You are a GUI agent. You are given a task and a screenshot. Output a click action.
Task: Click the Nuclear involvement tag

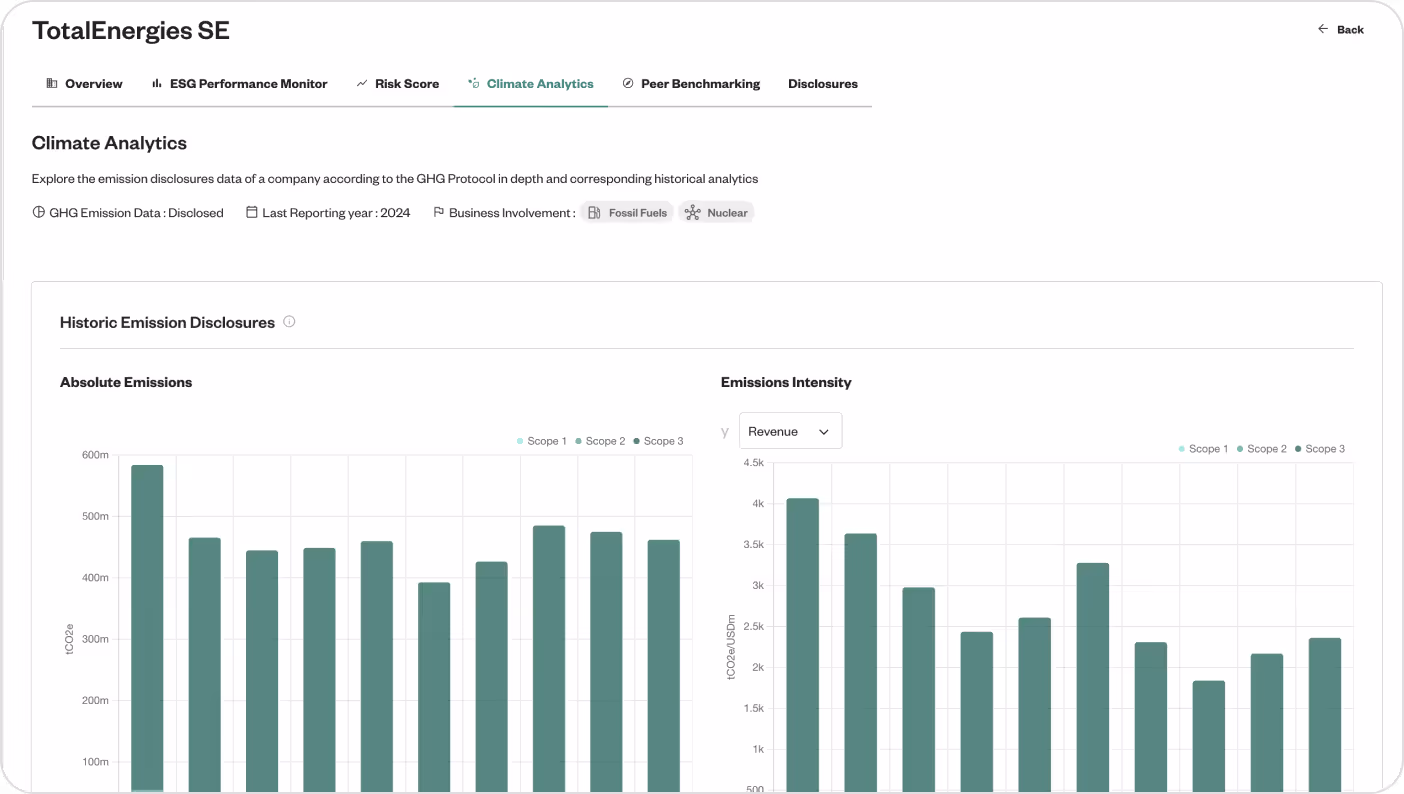tap(716, 212)
